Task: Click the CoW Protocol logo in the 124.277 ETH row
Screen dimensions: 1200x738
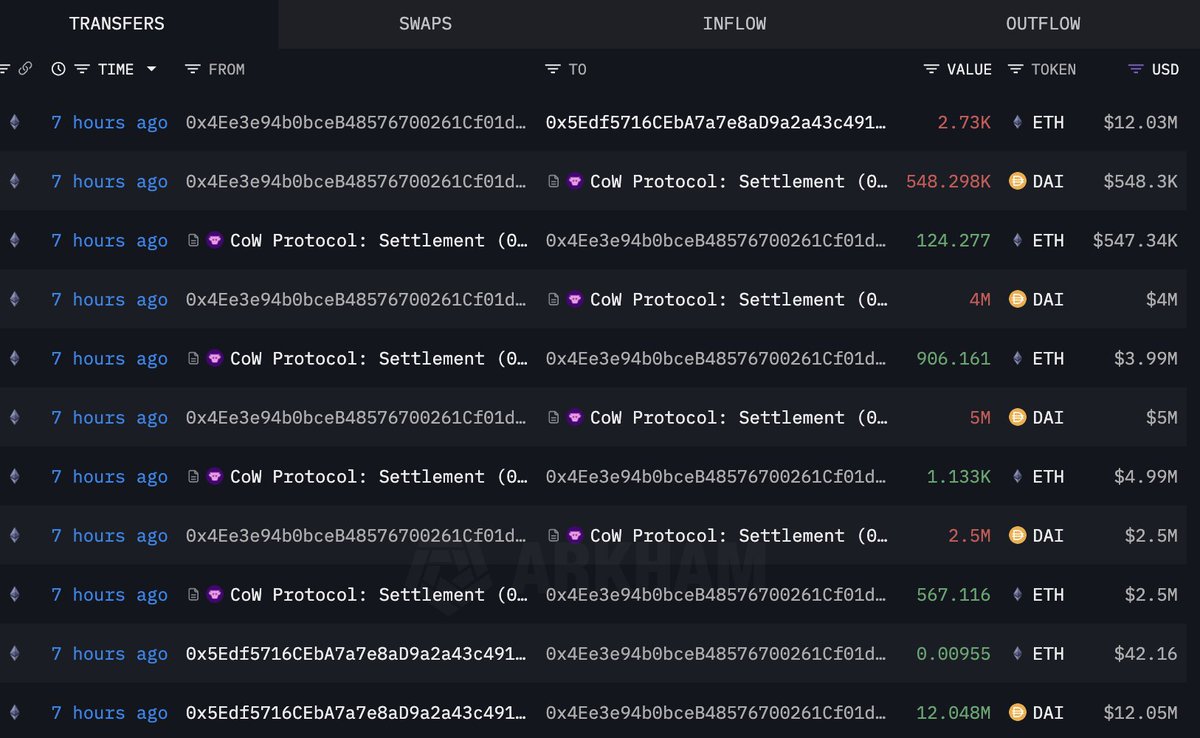Action: point(215,240)
